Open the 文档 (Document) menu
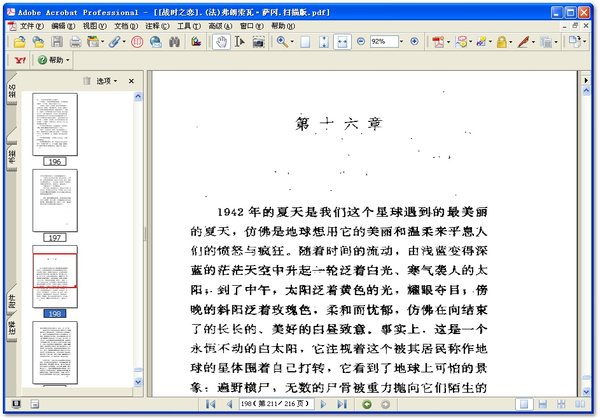The height and width of the screenshot is (420, 600). pos(126,26)
